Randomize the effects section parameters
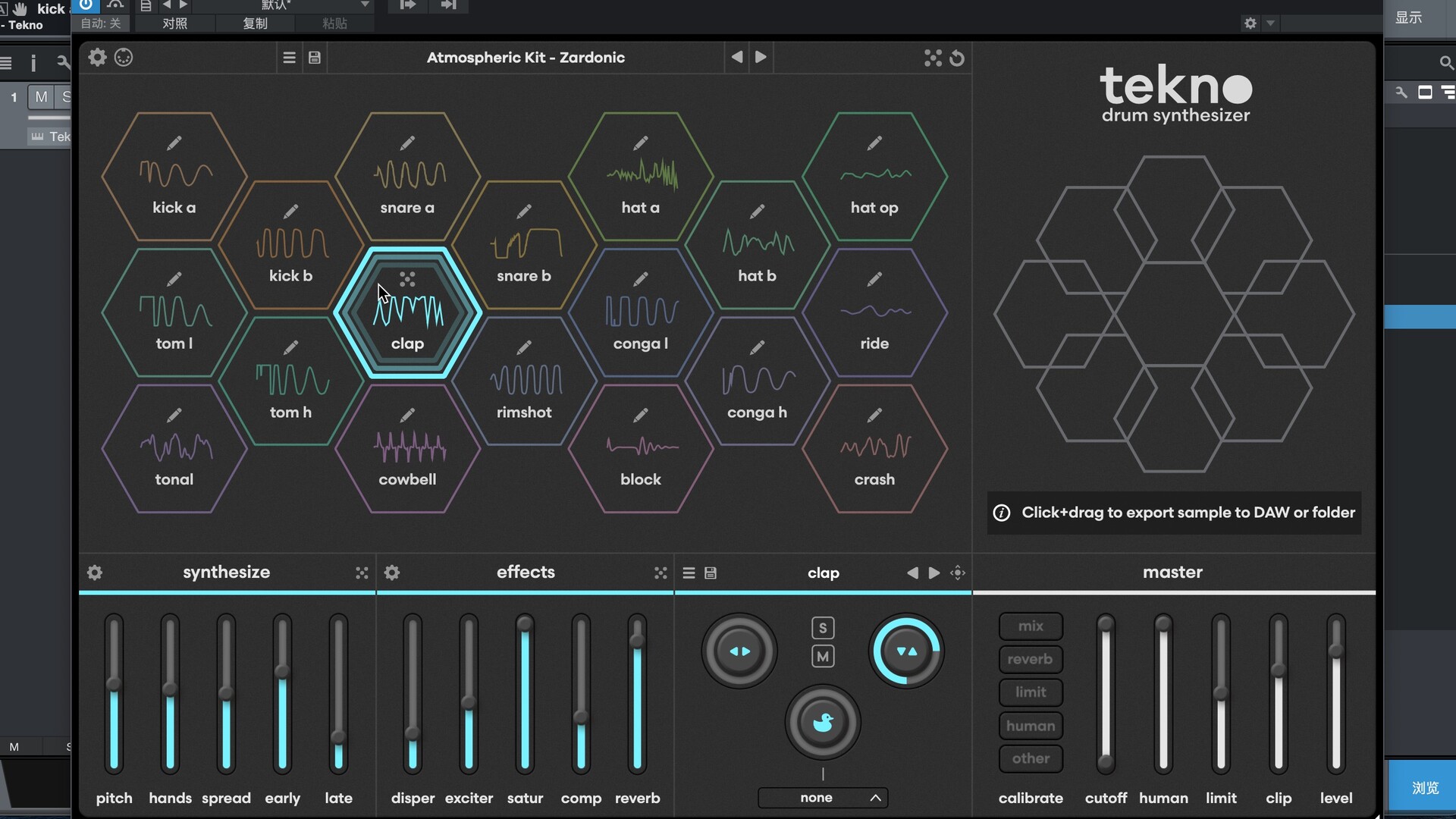This screenshot has height=819, width=1456. 661,573
